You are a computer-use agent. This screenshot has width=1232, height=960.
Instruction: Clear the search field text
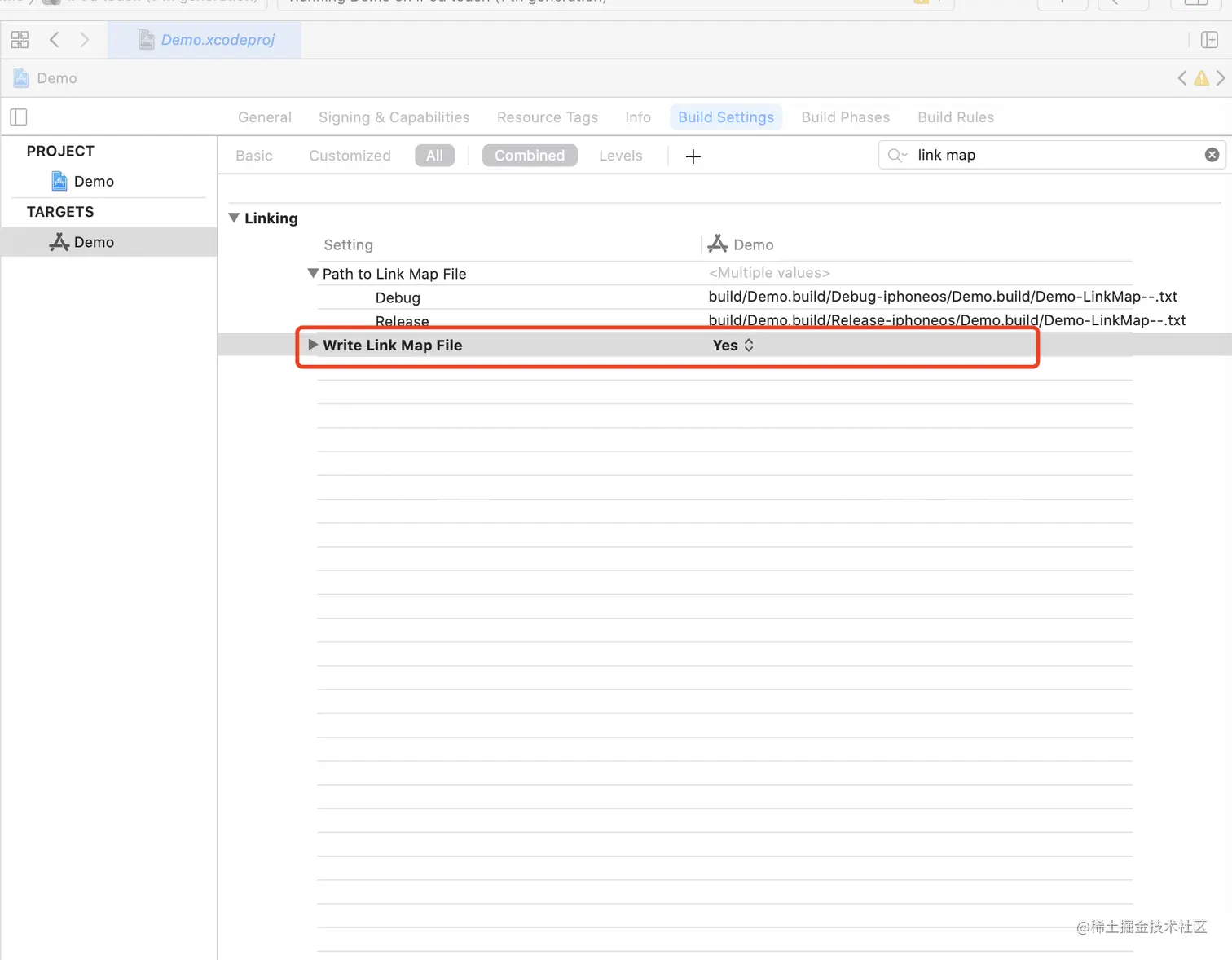pos(1212,155)
